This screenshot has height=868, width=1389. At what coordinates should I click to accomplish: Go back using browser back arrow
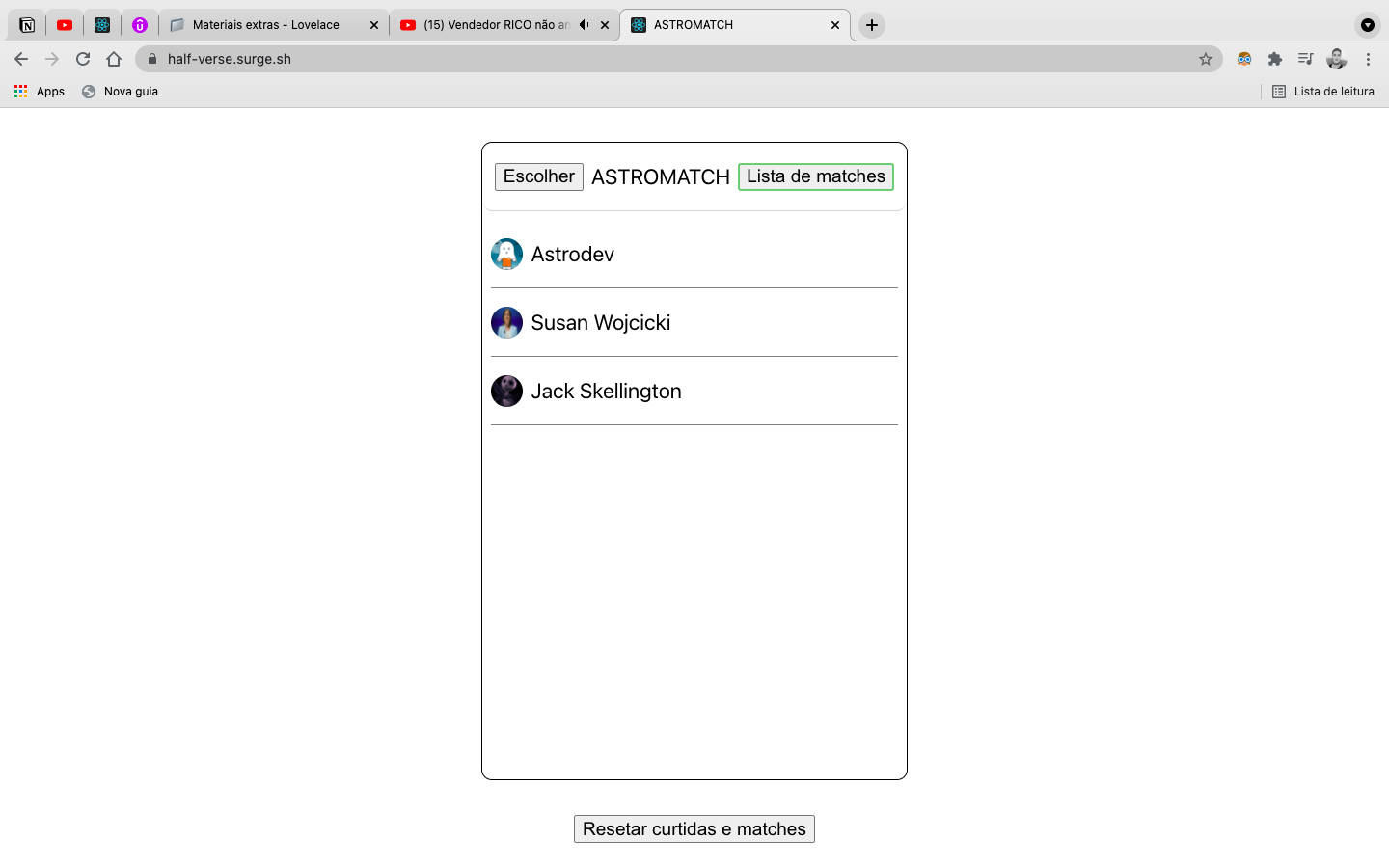tap(21, 59)
